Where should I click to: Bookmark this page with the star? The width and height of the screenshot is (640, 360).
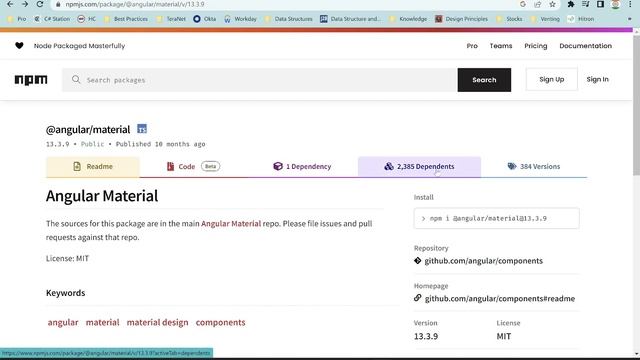(x=552, y=4)
